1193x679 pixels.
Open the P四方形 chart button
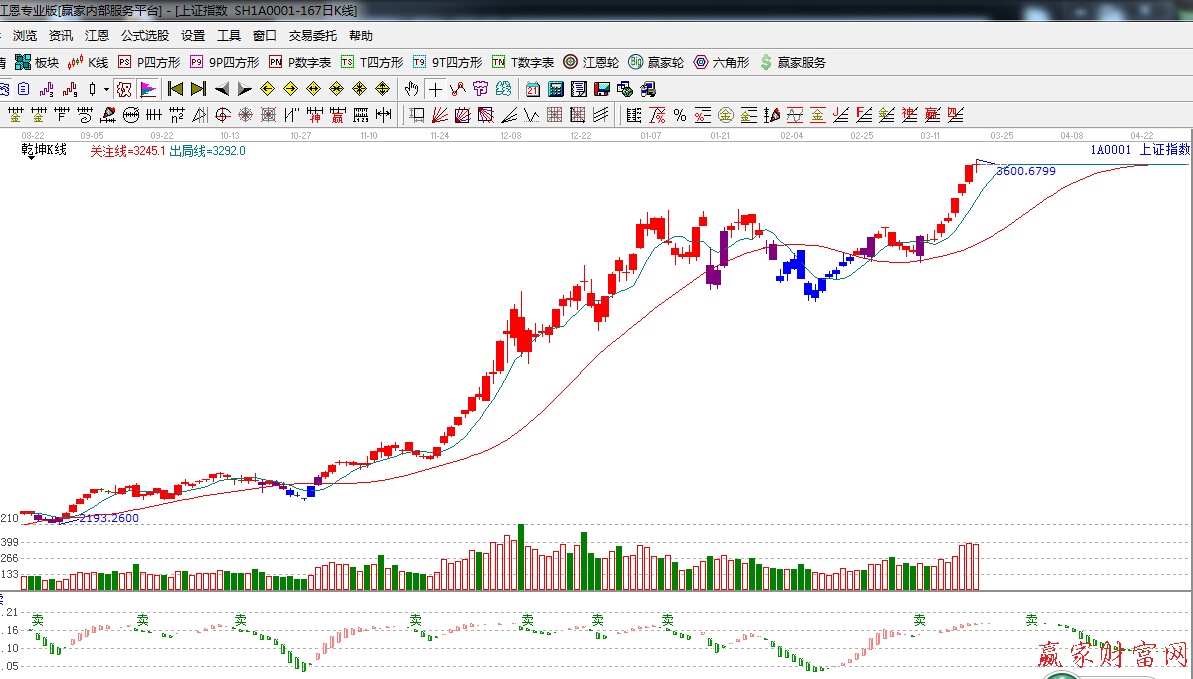tap(148, 62)
